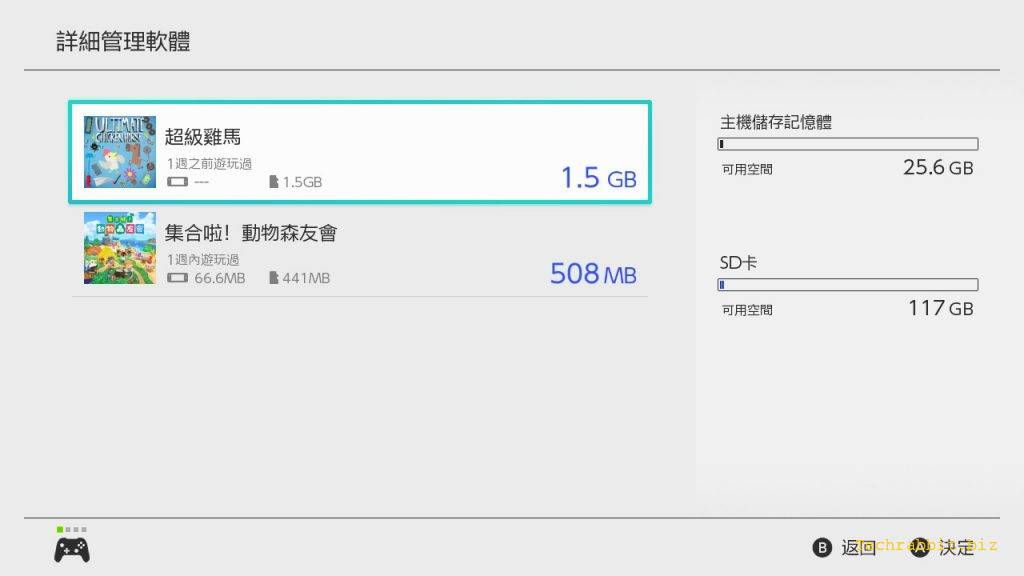Click the system memory icon beside 66.6MB
1024x576 pixels.
pyautogui.click(x=178, y=277)
